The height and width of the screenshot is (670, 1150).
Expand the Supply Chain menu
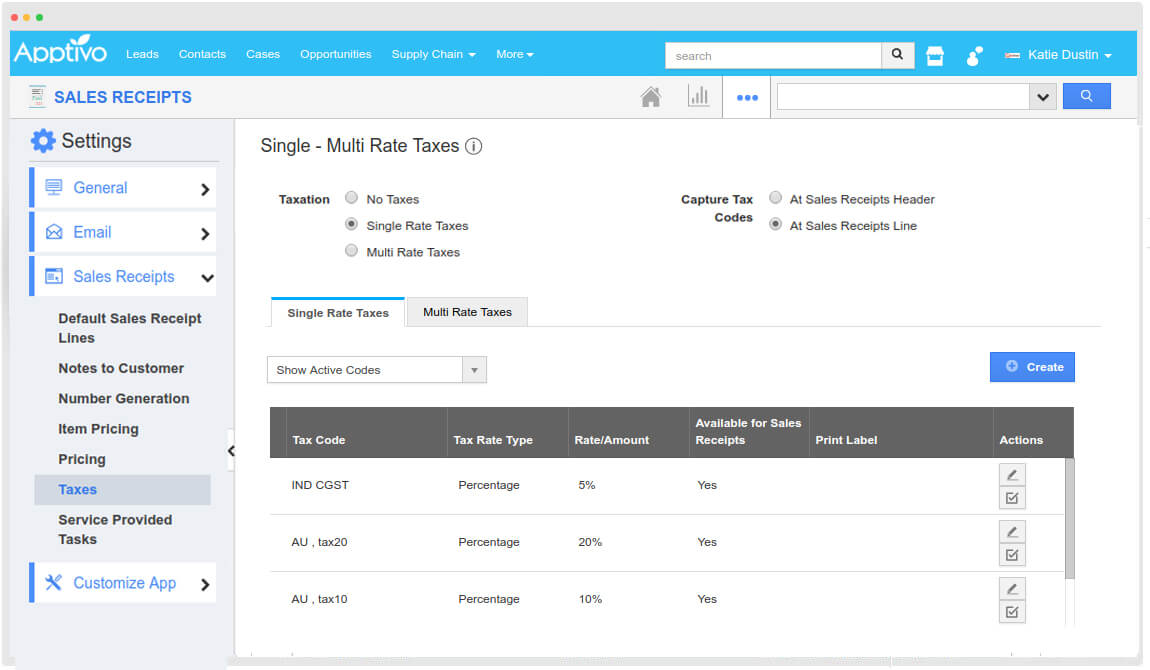click(433, 54)
